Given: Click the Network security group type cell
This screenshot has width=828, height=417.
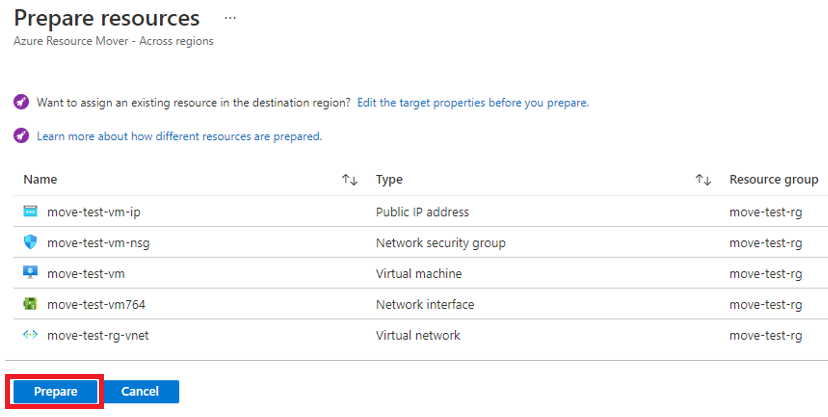Looking at the screenshot, I should (x=440, y=243).
